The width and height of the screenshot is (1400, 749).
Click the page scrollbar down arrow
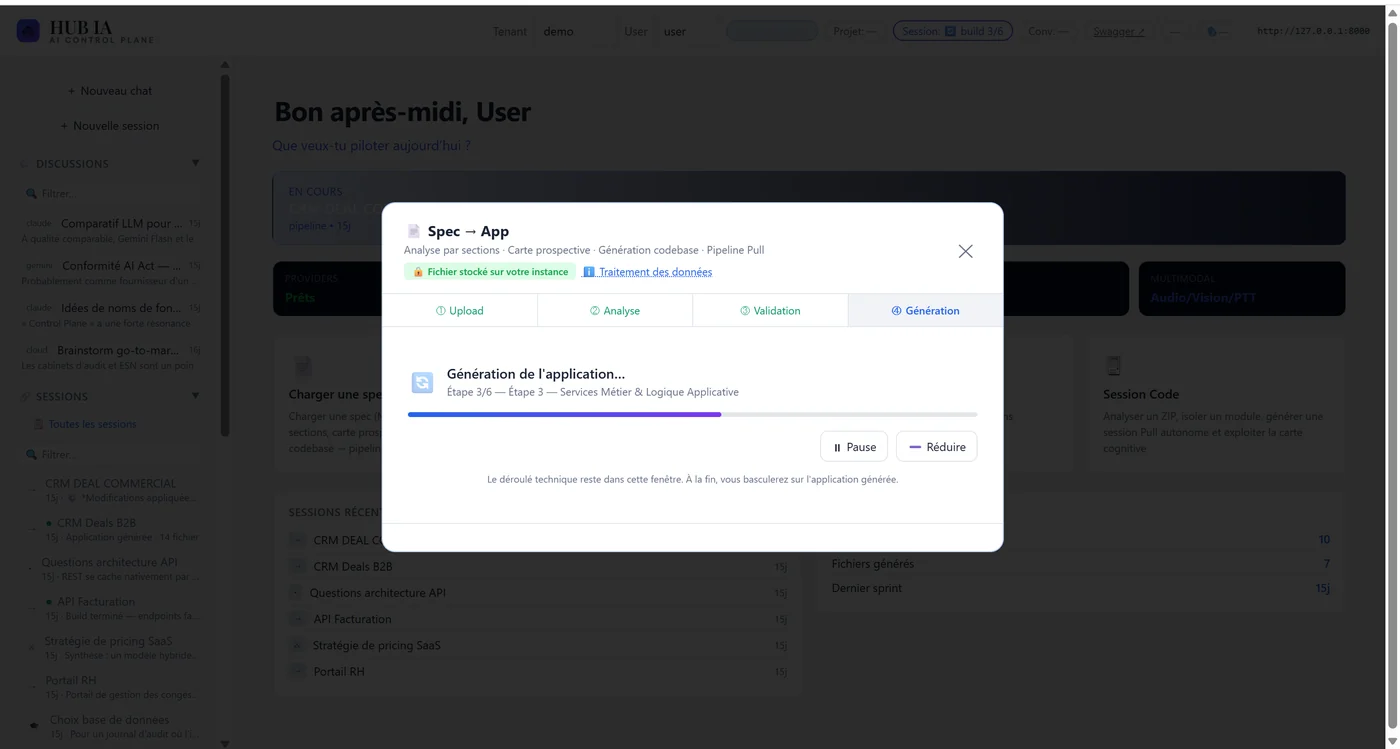1392,741
